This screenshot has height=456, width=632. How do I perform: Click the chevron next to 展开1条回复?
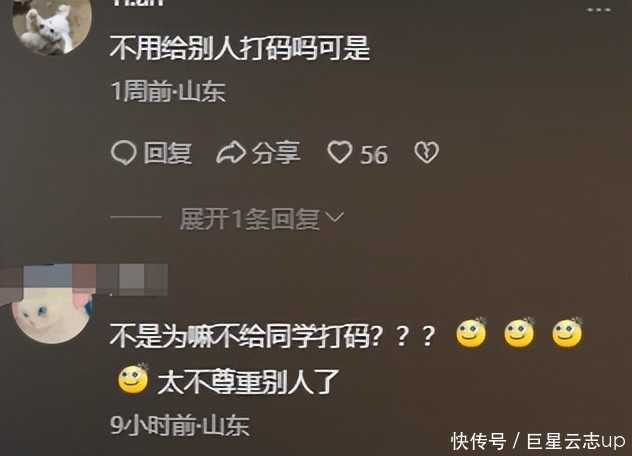point(335,217)
